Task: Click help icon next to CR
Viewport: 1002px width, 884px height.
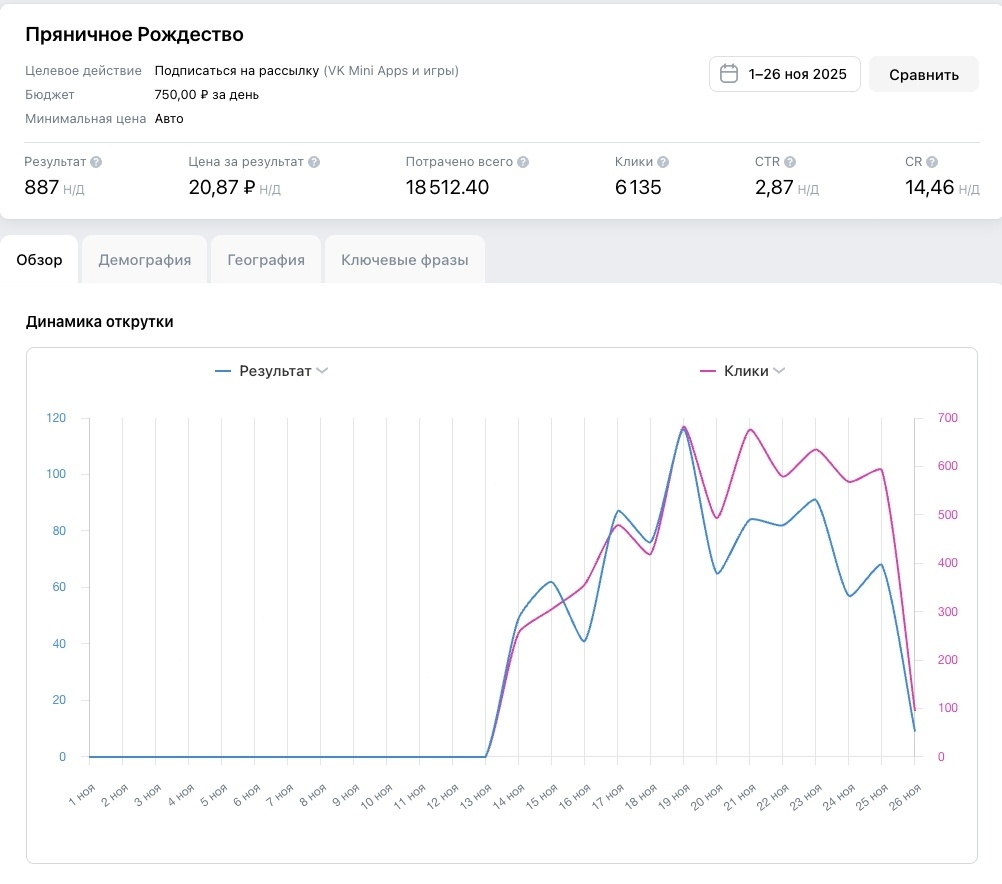Action: pyautogui.click(x=932, y=162)
